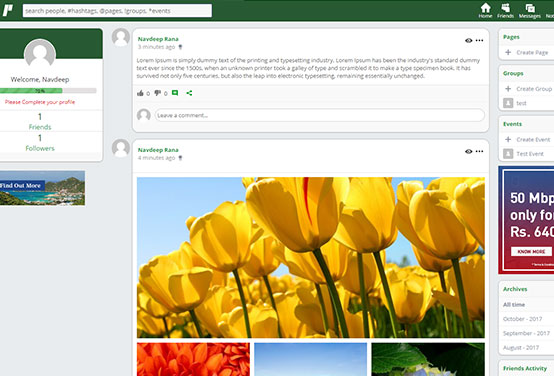The image size is (554, 376).
Task: Open three-dots menu on the first post
Action: (479, 40)
